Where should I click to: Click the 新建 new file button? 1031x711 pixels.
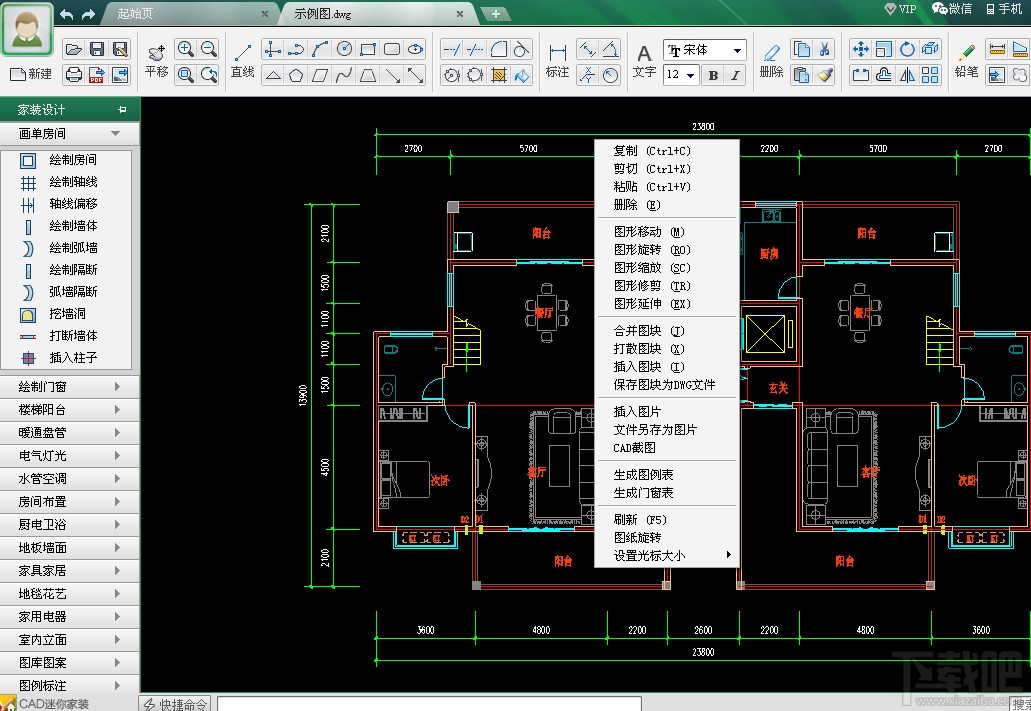pos(31,74)
